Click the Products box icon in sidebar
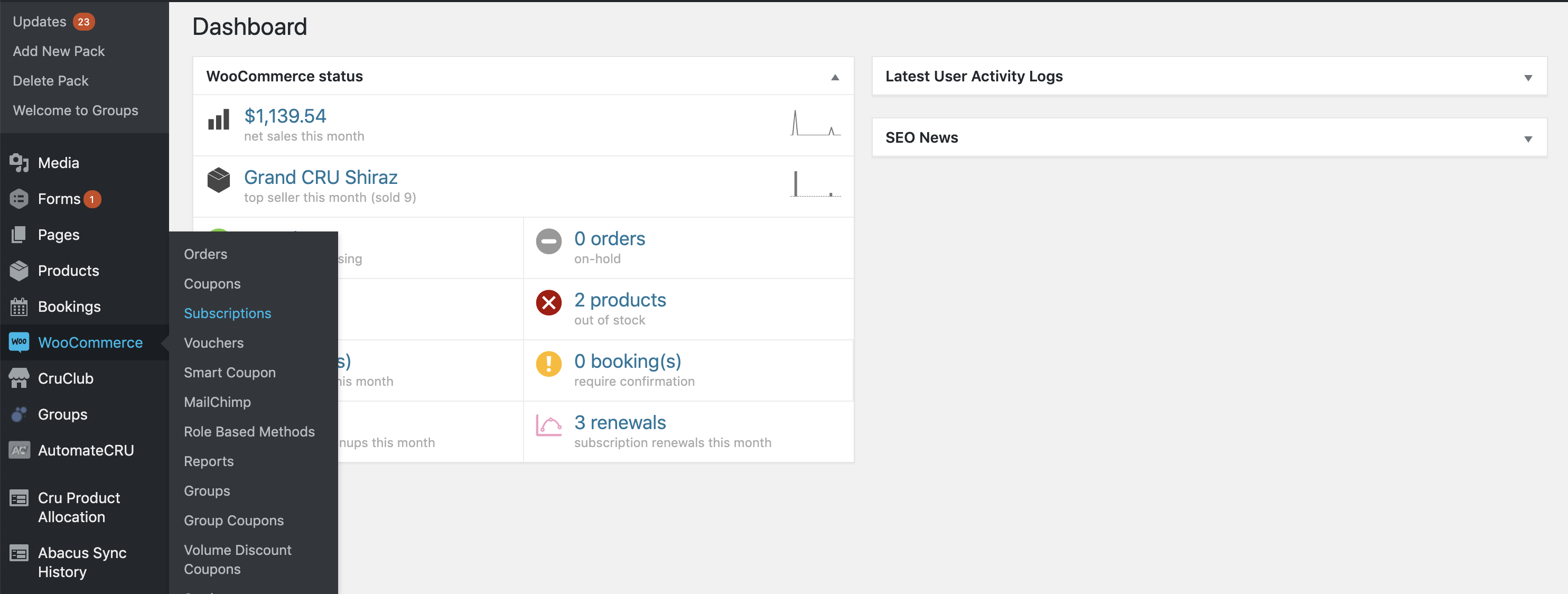The image size is (1568, 594). (x=19, y=270)
